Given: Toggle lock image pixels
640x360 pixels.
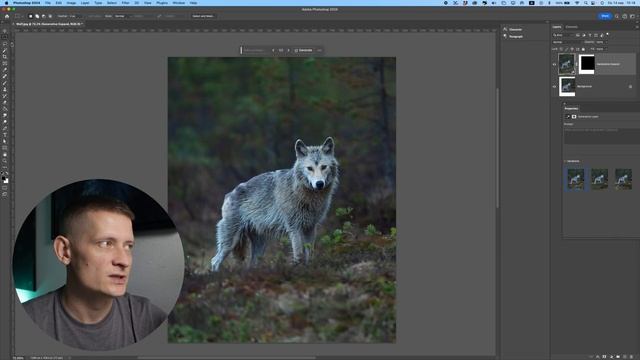Looking at the screenshot, I should click(567, 49).
